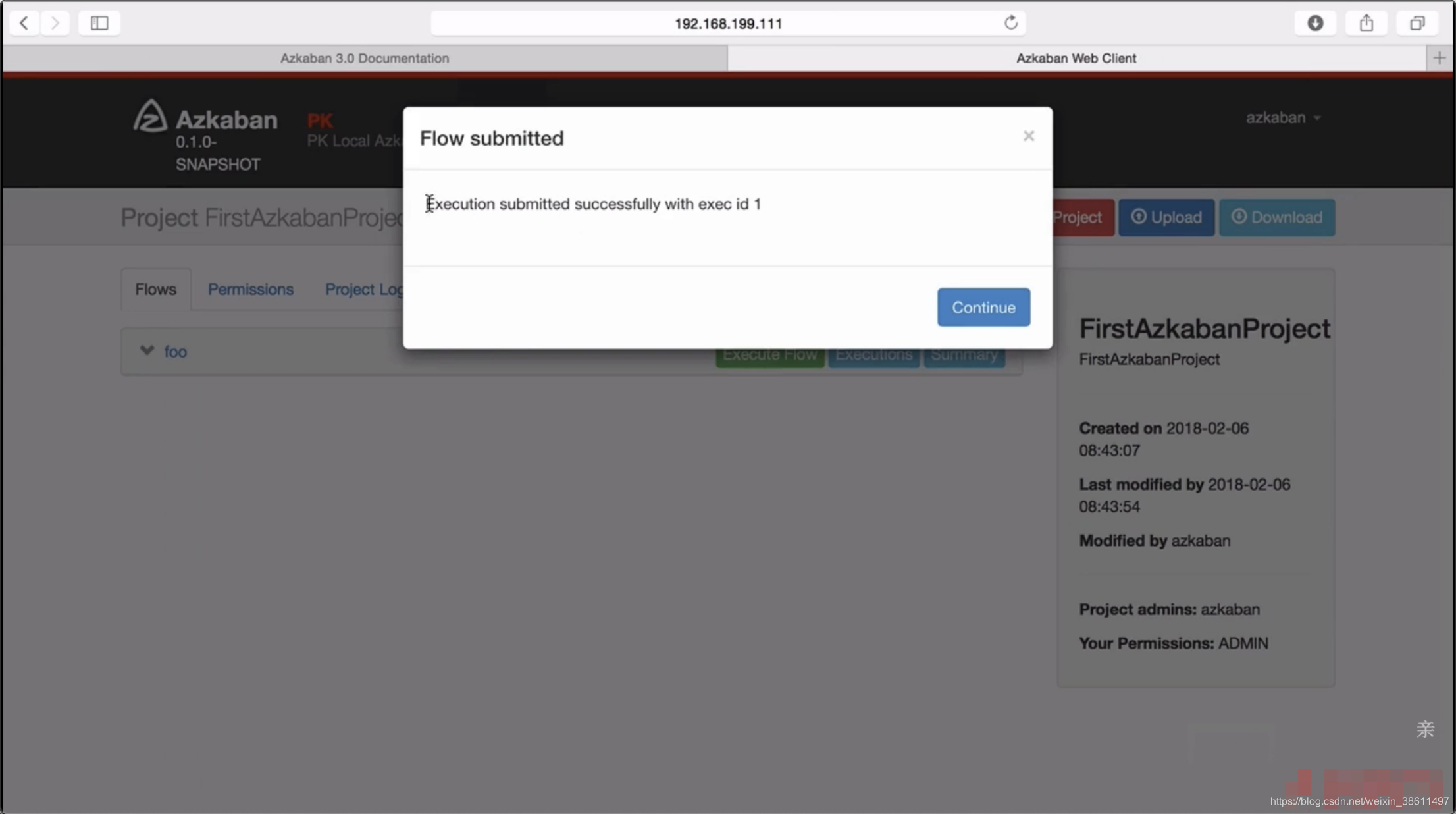Click Continue to proceed after submission
The height and width of the screenshot is (814, 1456).
(x=984, y=307)
